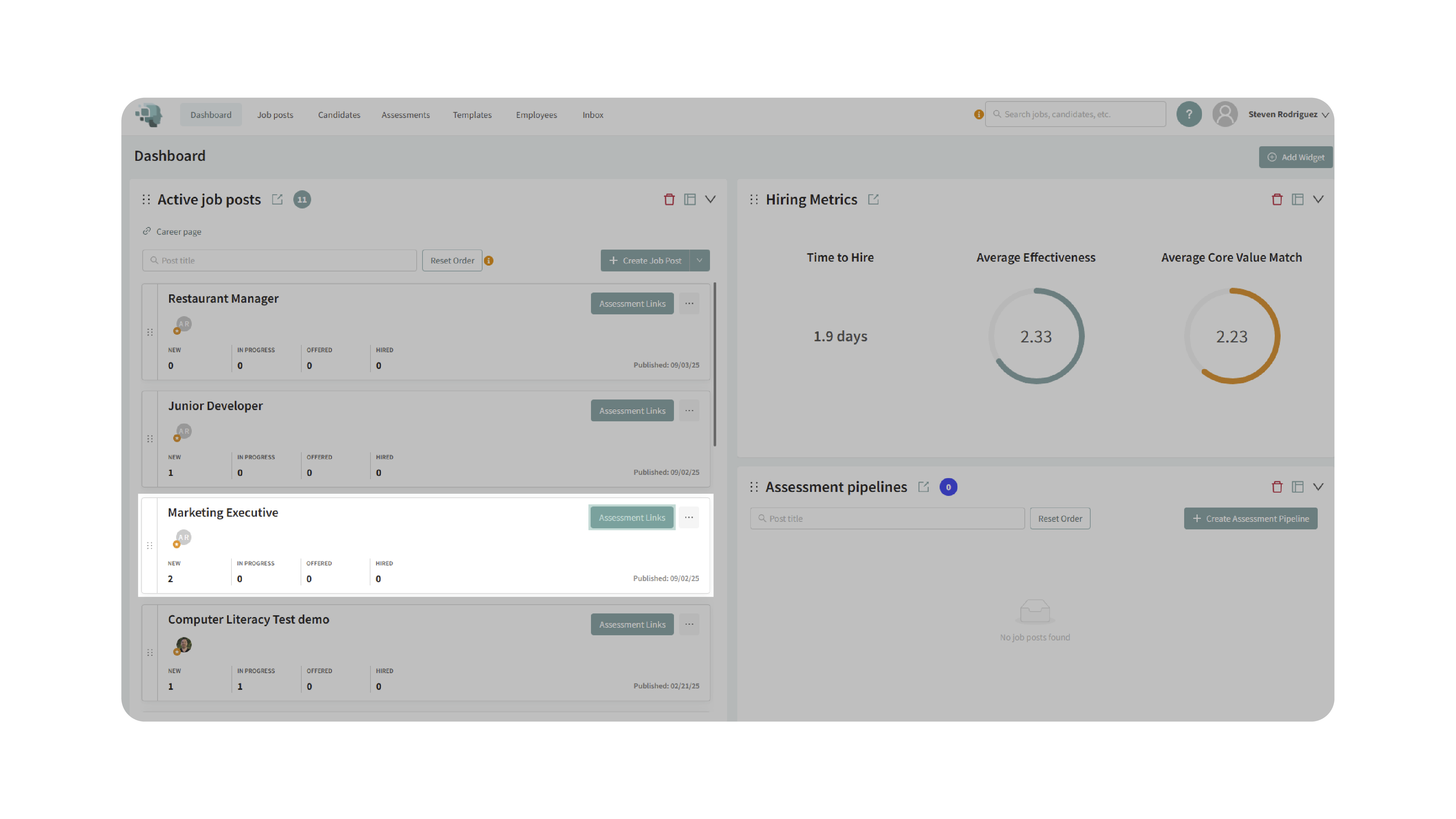Viewport: 1456px width, 819px height.
Task: Click the info icon beside Reset Order
Action: [489, 261]
